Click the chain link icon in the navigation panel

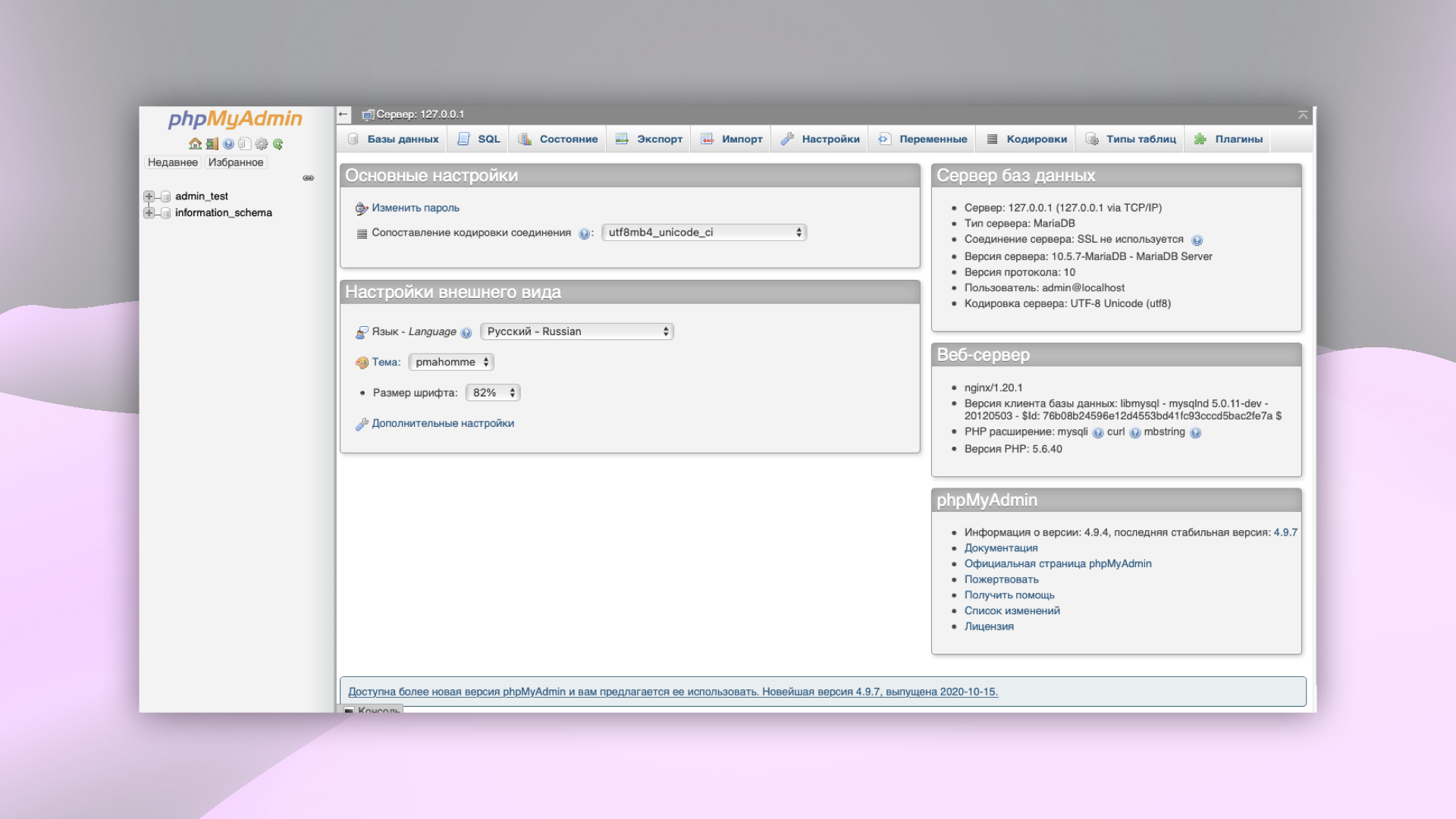309,177
